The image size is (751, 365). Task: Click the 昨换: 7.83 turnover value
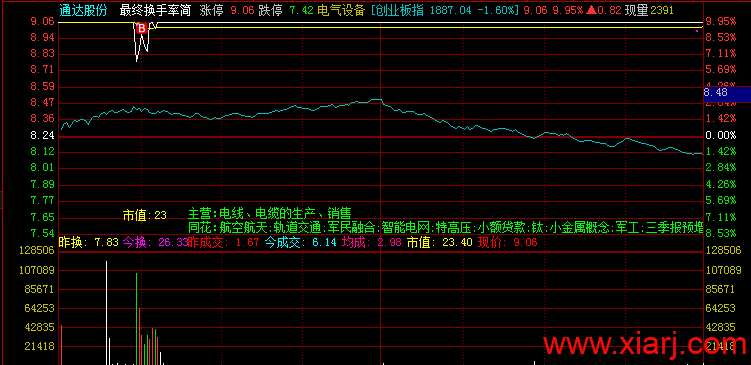click(x=88, y=243)
